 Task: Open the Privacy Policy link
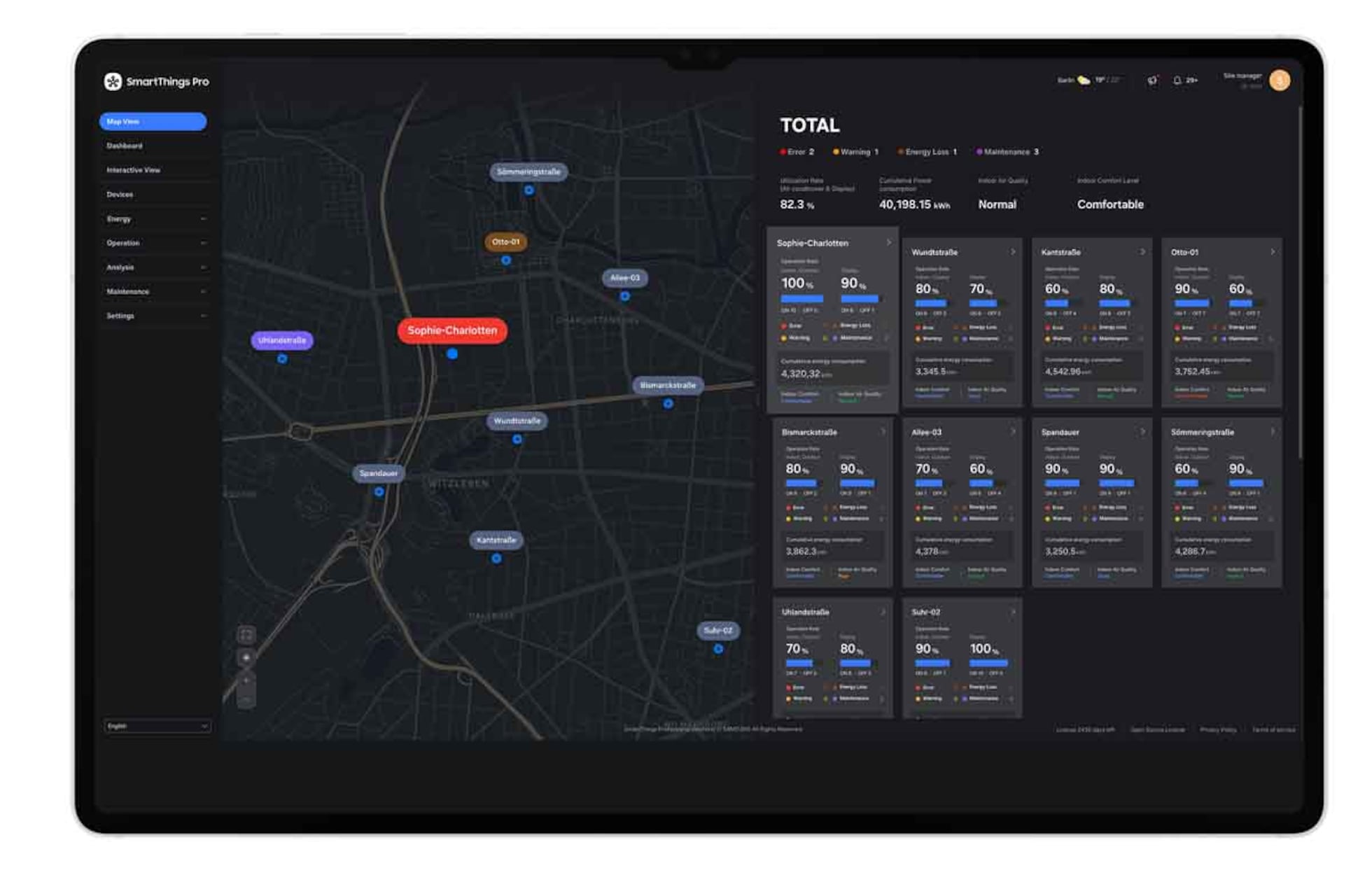[x=1218, y=729]
